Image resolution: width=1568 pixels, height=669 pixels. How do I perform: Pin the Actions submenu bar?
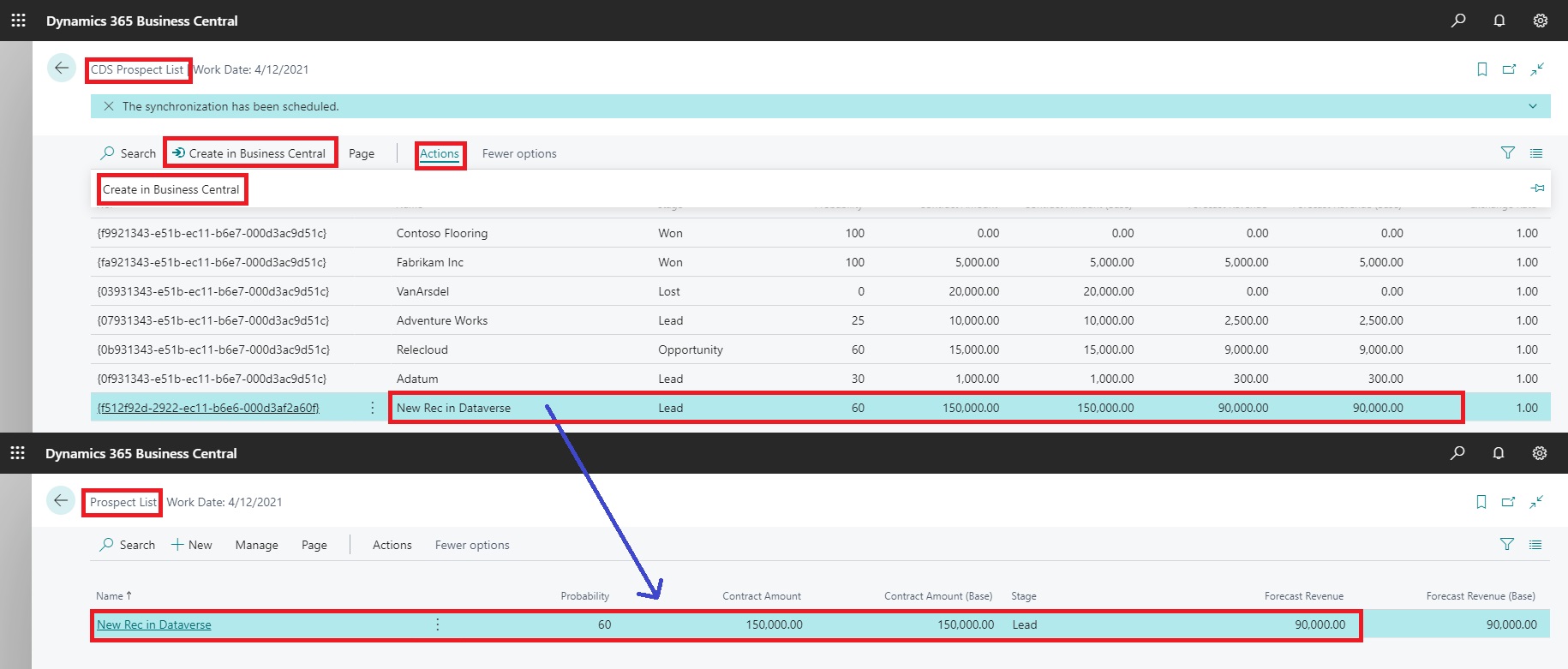coord(1537,188)
